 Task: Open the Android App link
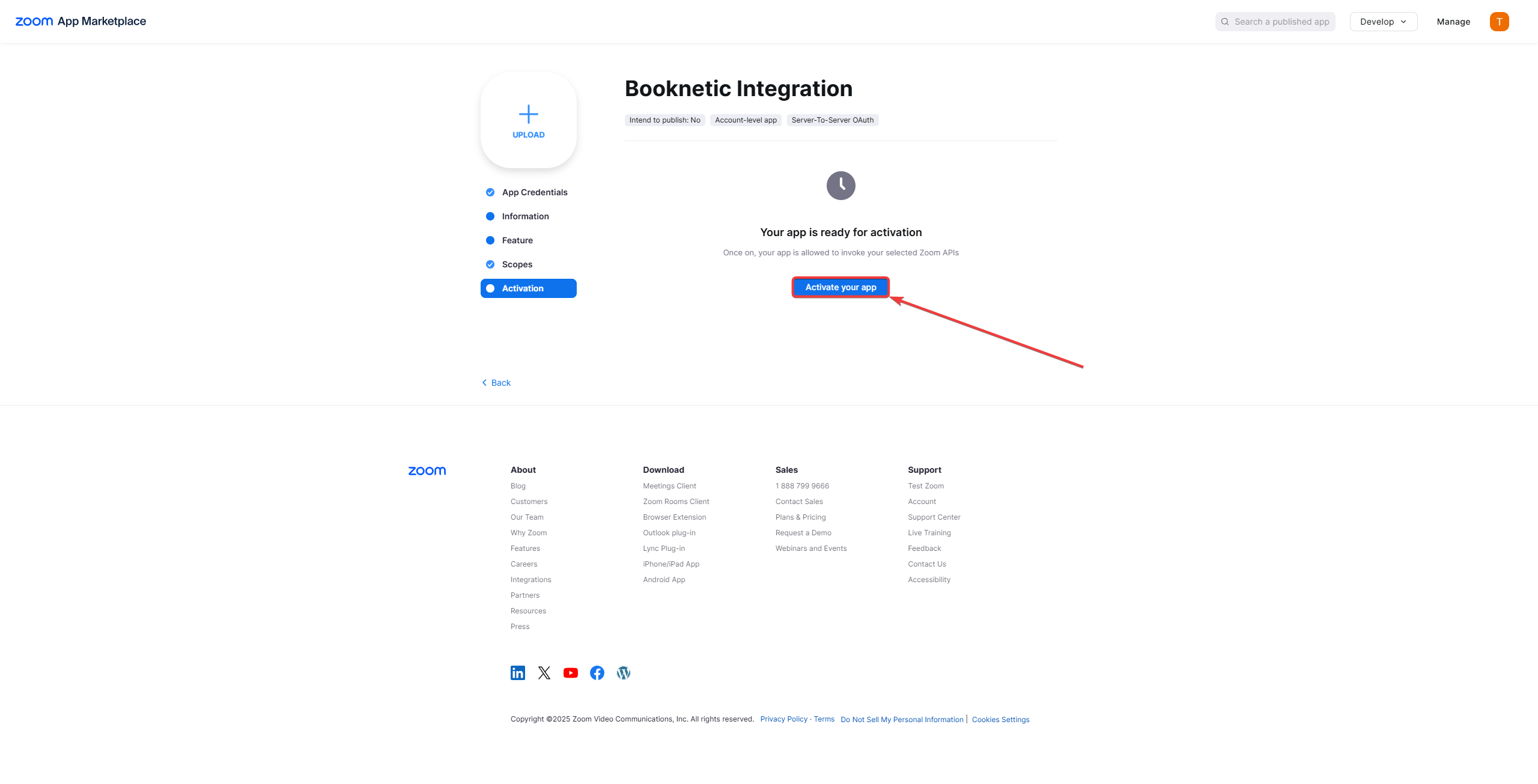tap(664, 580)
